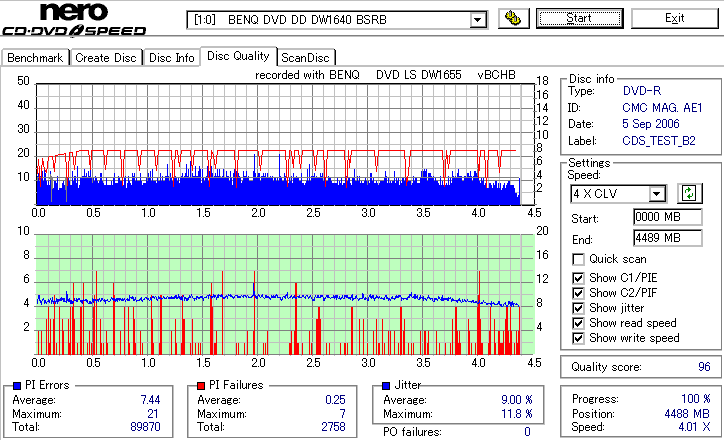Click Speed value 4.01 X

(694, 427)
